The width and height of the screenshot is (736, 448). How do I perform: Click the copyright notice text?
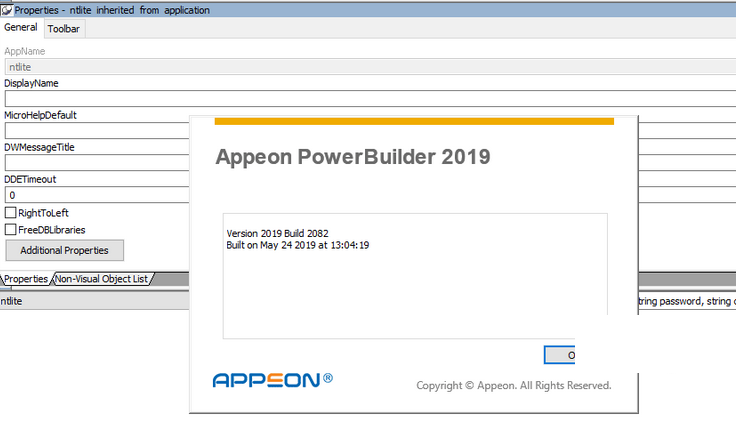pos(514,386)
